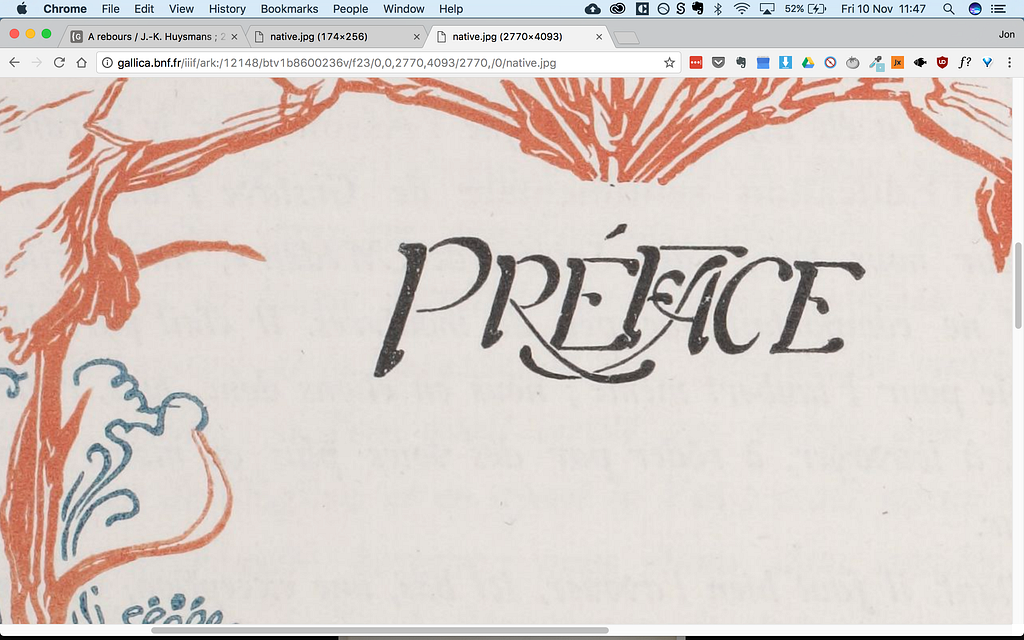The image size is (1024, 640).
Task: Open the Chrome three-dot menu
Action: [x=1010, y=63]
